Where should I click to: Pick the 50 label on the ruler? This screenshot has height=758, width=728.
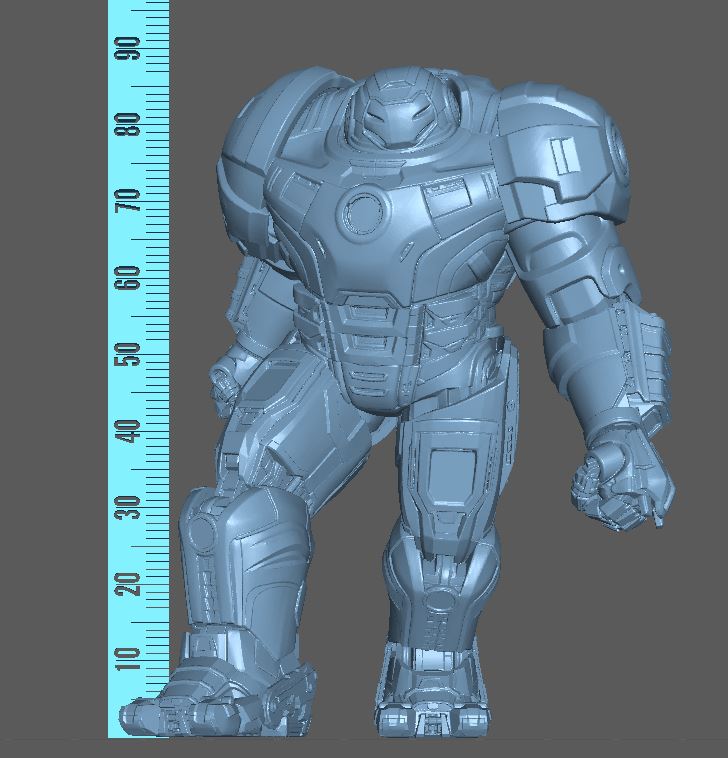pos(127,354)
